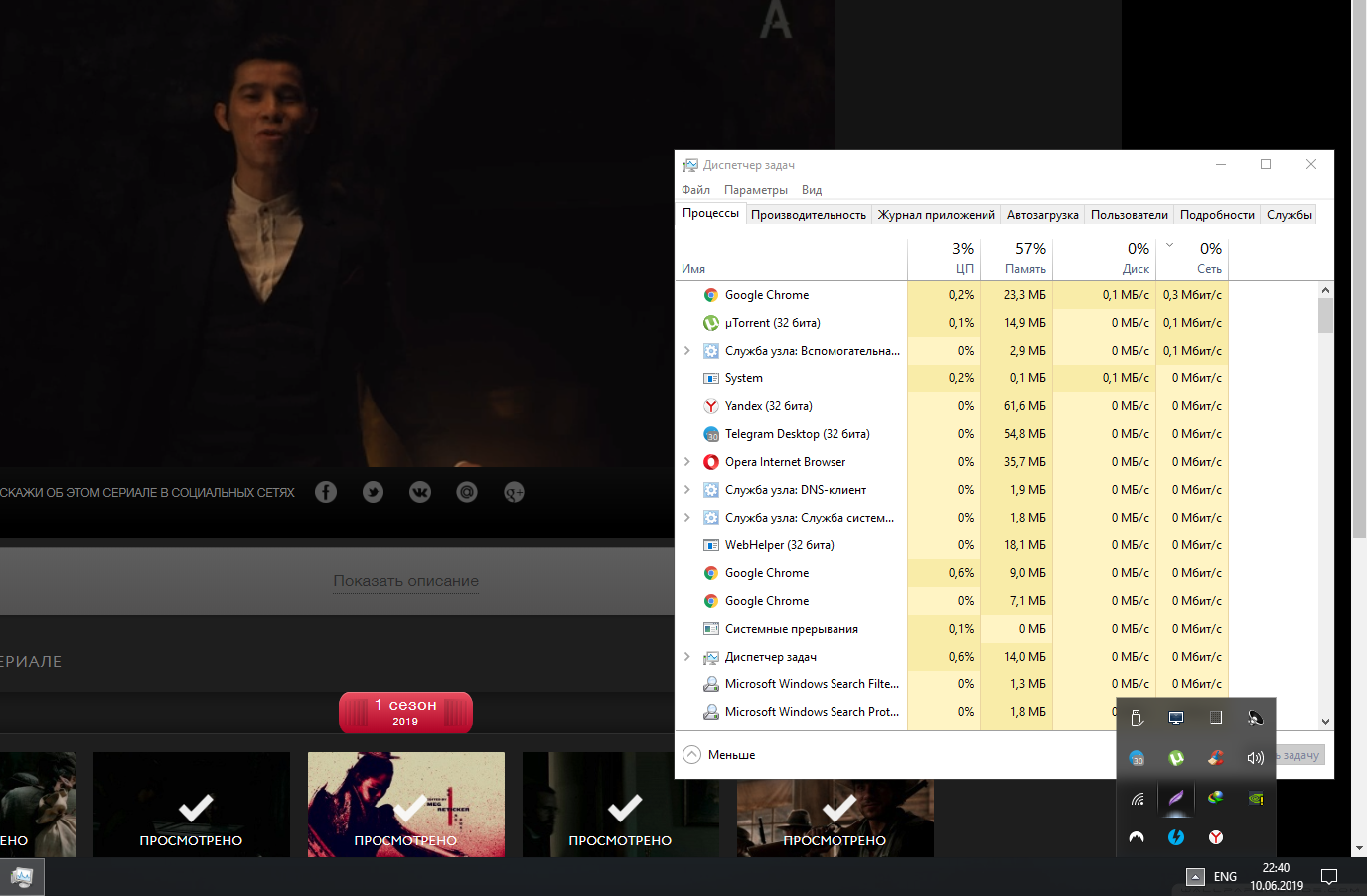Image resolution: width=1367 pixels, height=896 pixels.
Task: Click the Twitter share icon
Action: (x=373, y=492)
